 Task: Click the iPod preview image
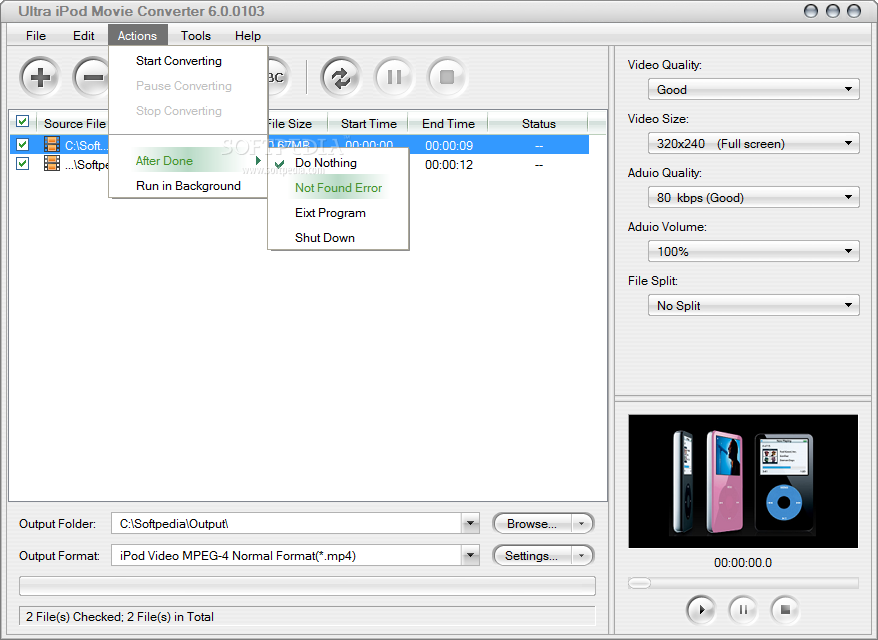(742, 481)
